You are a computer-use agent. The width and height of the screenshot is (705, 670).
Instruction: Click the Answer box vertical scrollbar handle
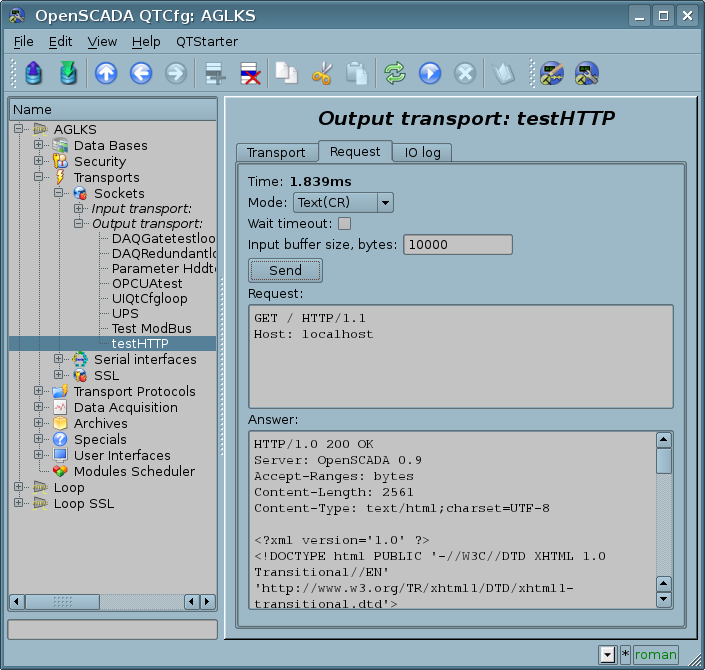(x=663, y=461)
